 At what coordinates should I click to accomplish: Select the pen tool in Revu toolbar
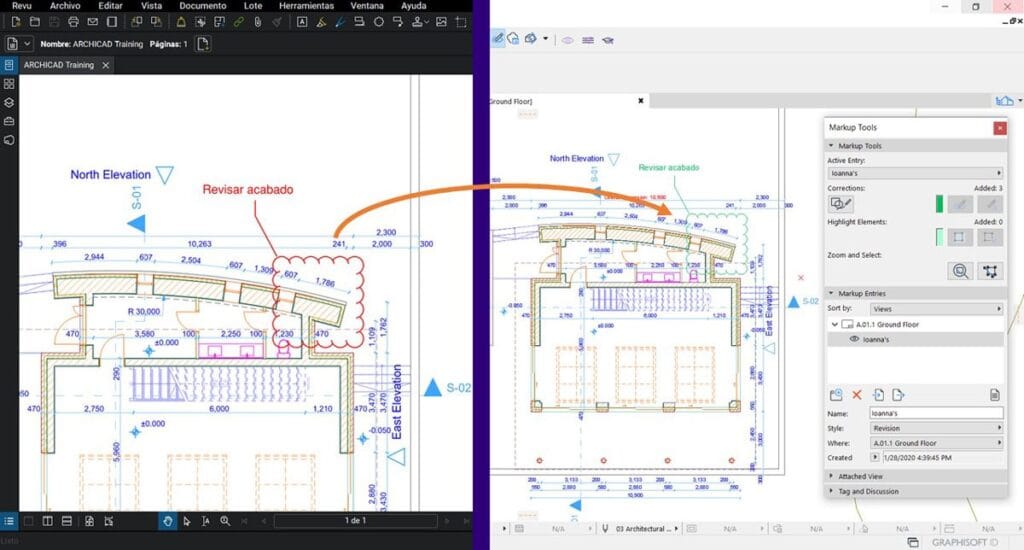340,22
